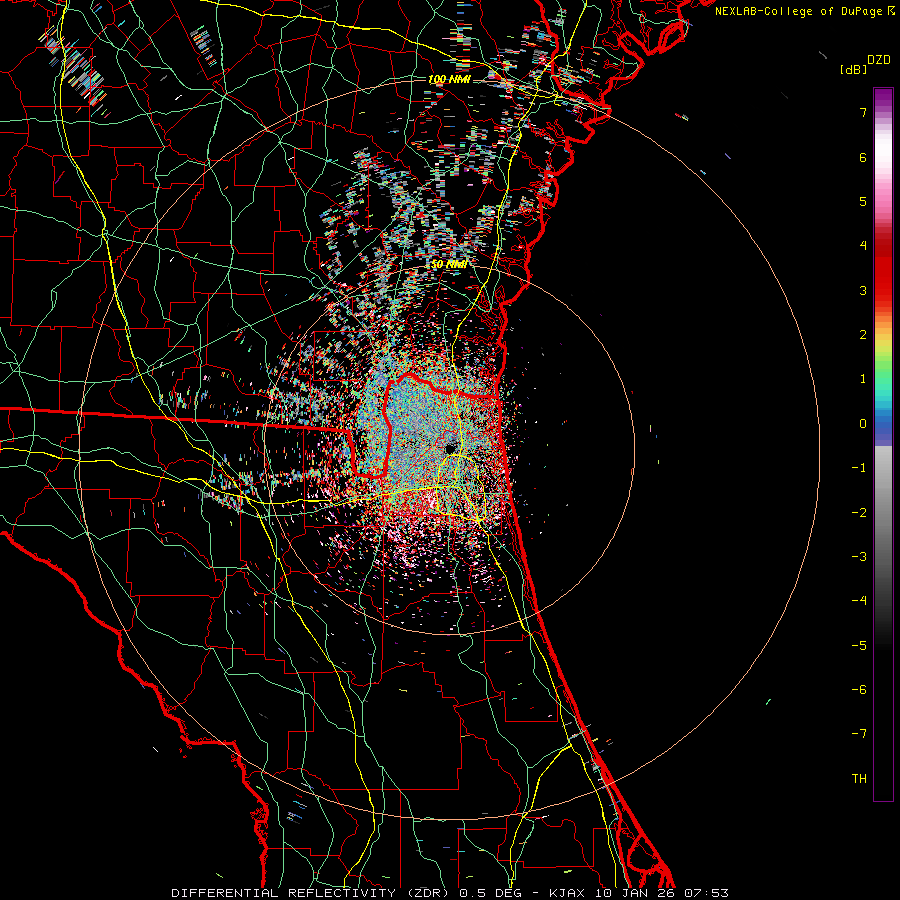Click the DZD product label above color bar
Screen dimensions: 900x900
click(879, 60)
